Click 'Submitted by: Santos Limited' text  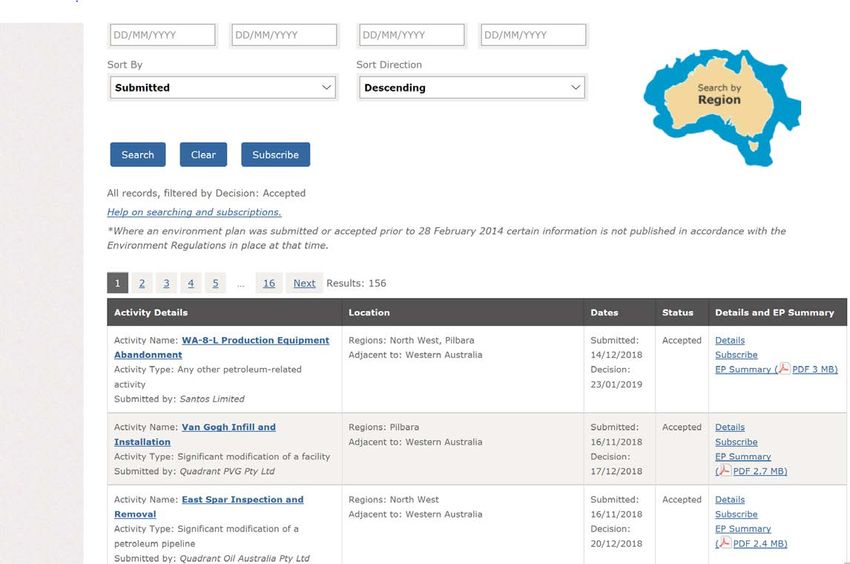(179, 399)
